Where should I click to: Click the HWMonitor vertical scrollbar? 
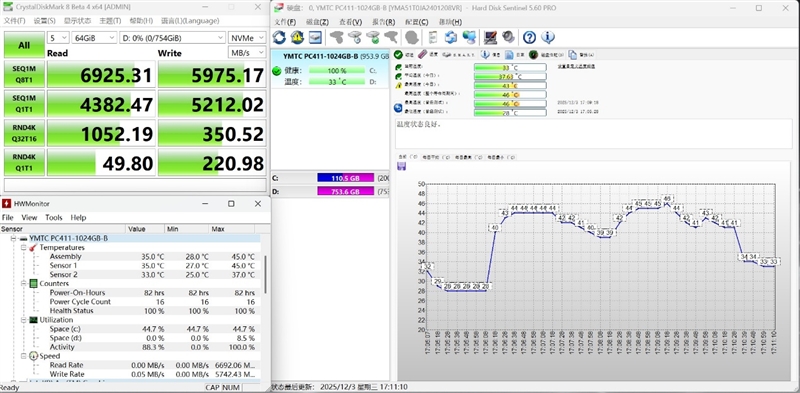(265, 275)
